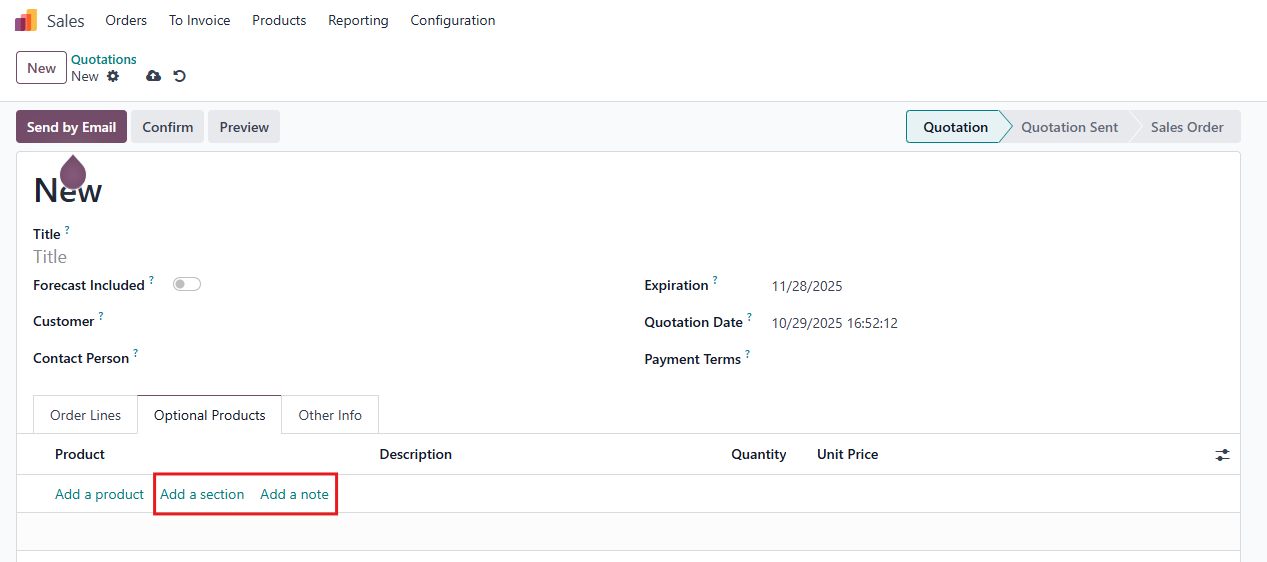Open the Reporting menu
1267x562 pixels.
coord(358,20)
